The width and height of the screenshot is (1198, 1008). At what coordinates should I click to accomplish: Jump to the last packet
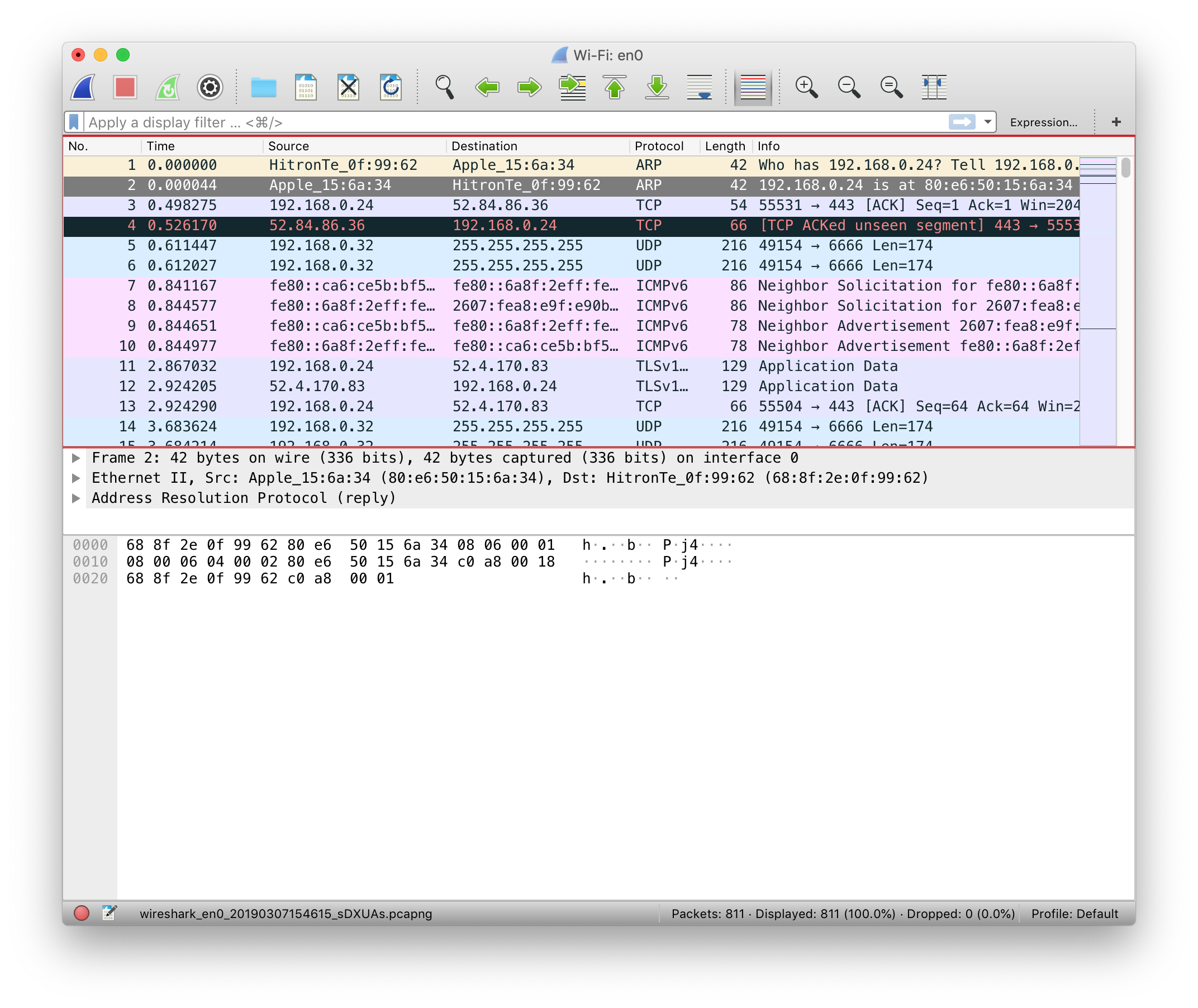[657, 87]
